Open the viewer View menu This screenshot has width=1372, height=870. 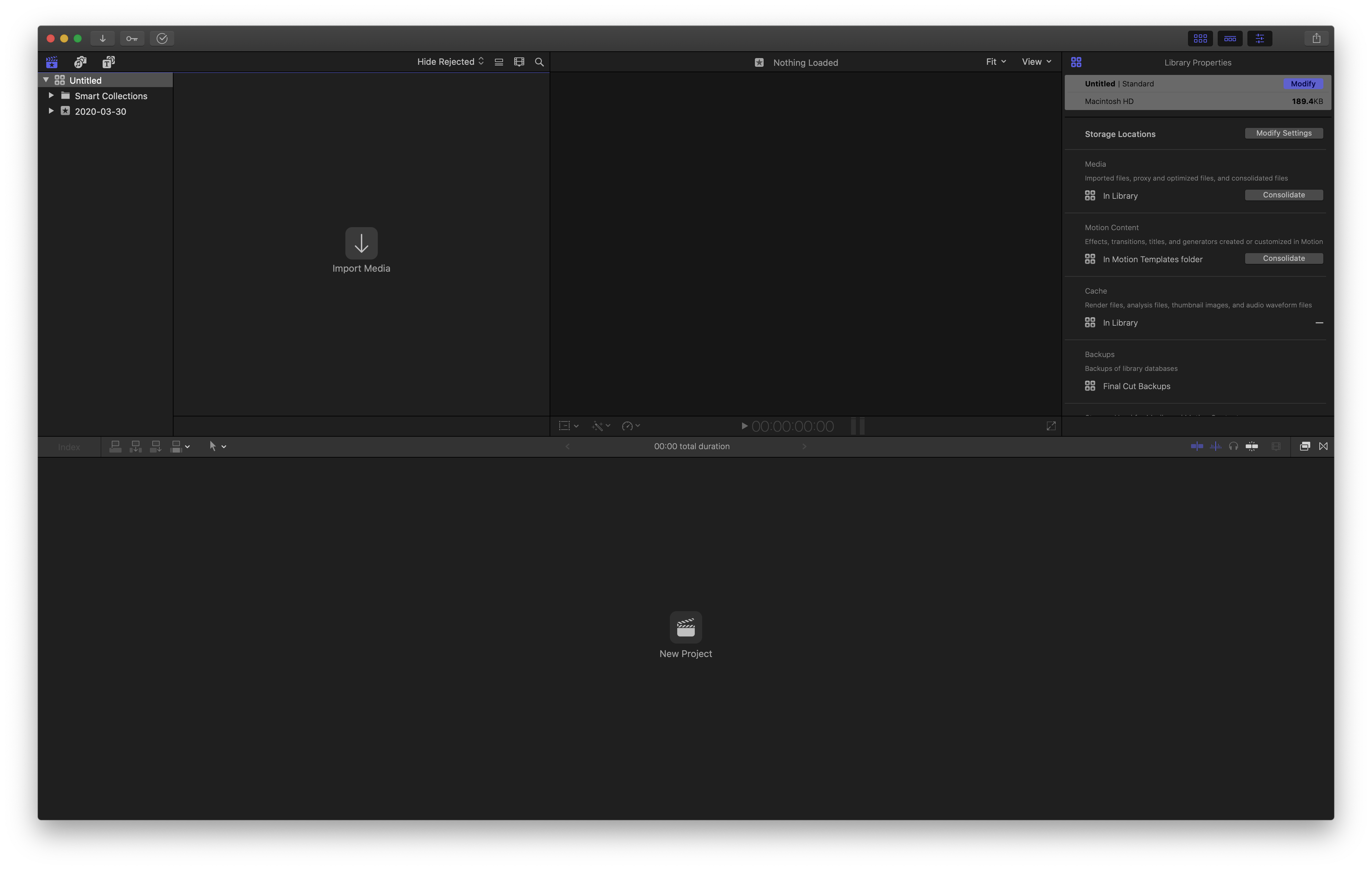[1036, 61]
